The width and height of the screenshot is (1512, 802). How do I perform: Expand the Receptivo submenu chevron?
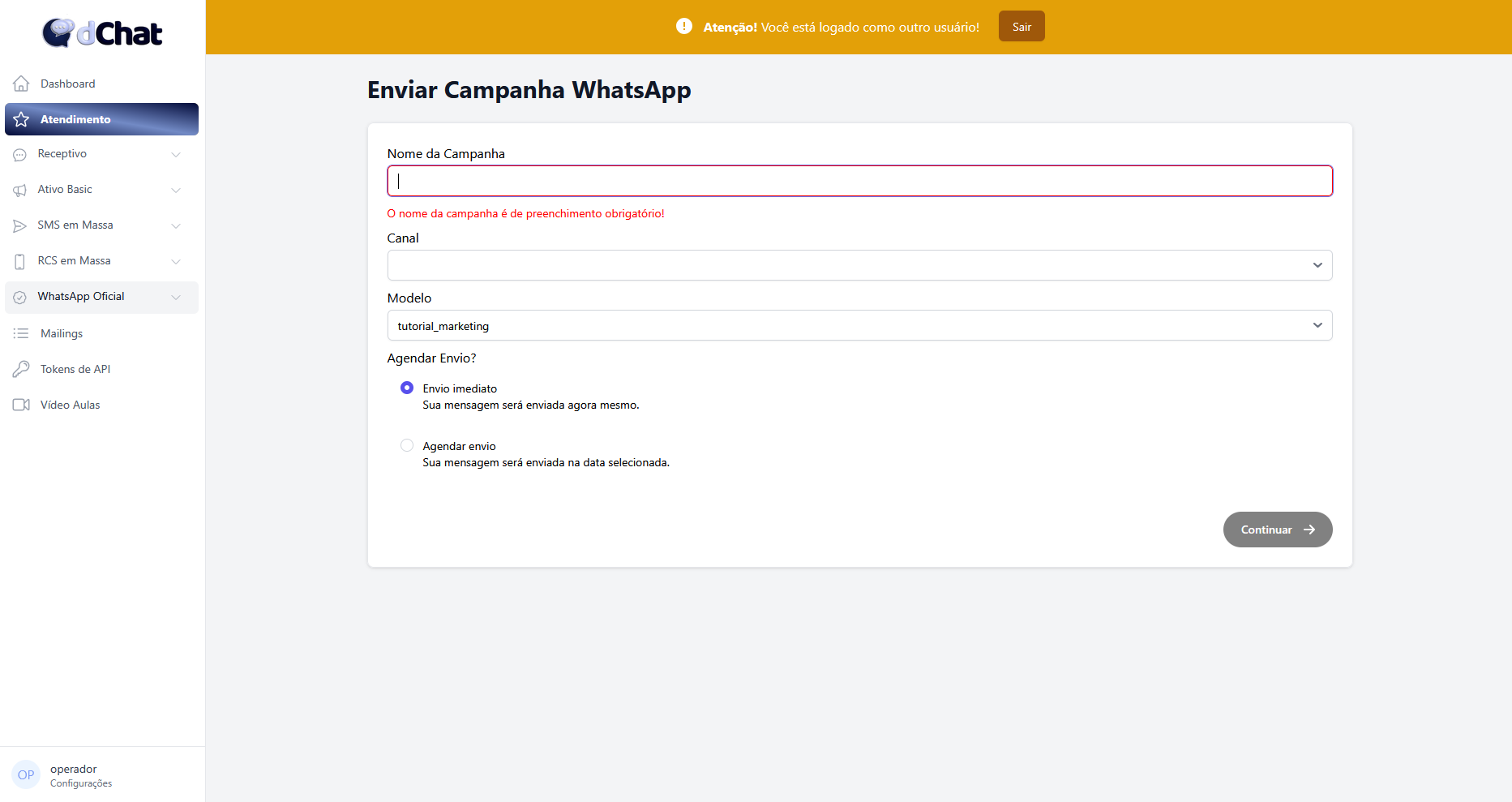coord(176,154)
